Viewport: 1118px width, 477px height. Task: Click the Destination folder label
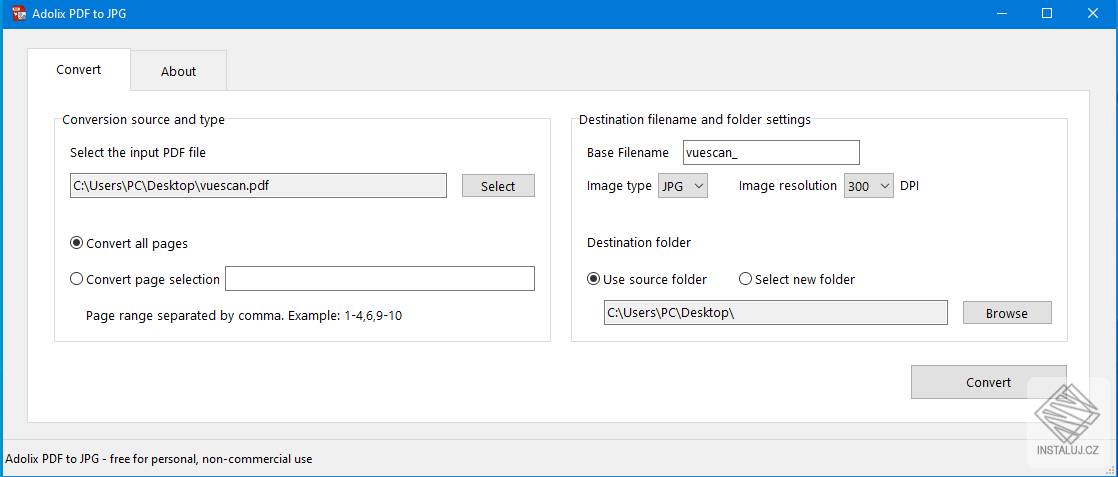[x=639, y=242]
